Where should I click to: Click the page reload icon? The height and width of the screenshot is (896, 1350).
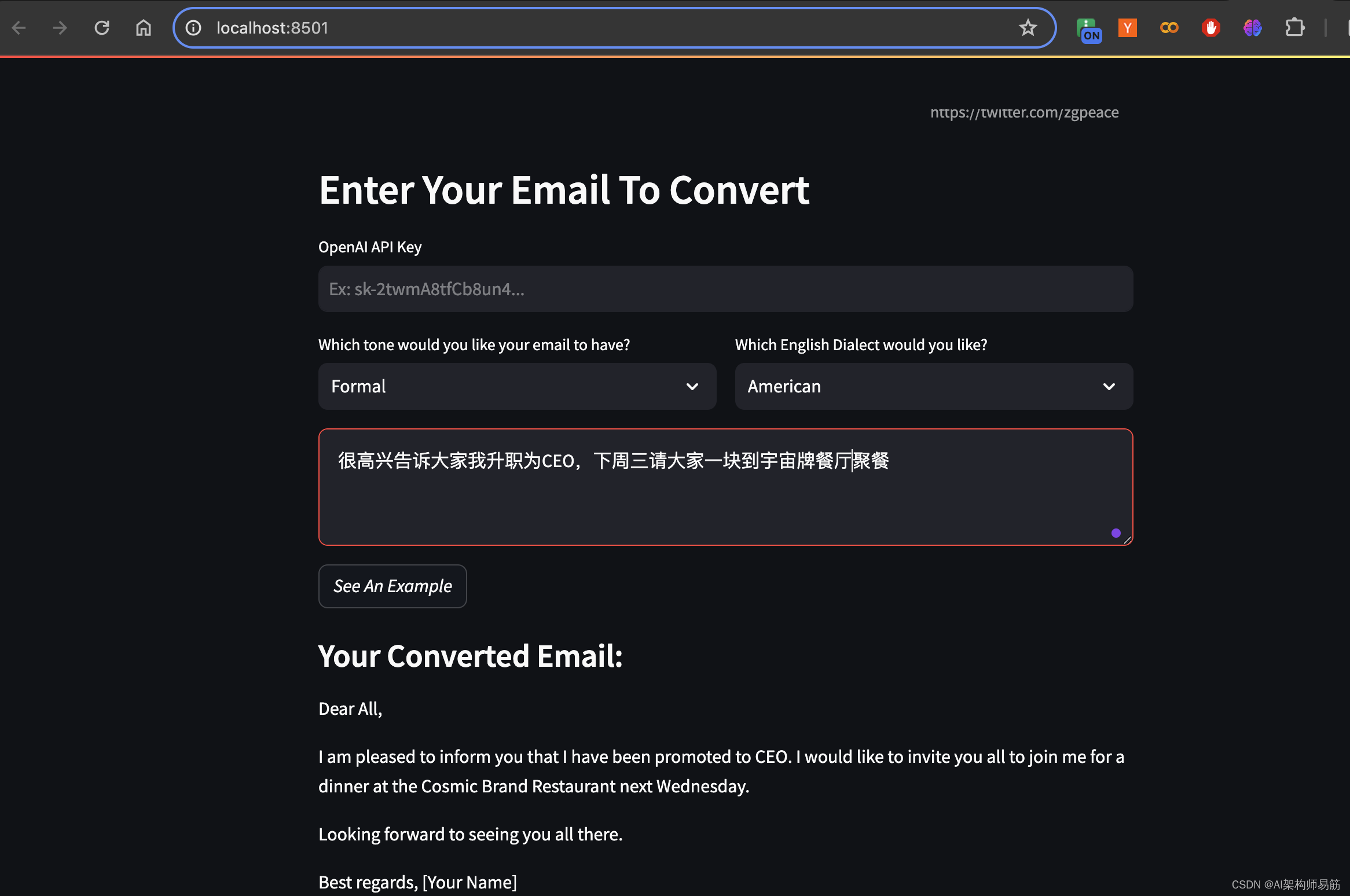tap(101, 27)
